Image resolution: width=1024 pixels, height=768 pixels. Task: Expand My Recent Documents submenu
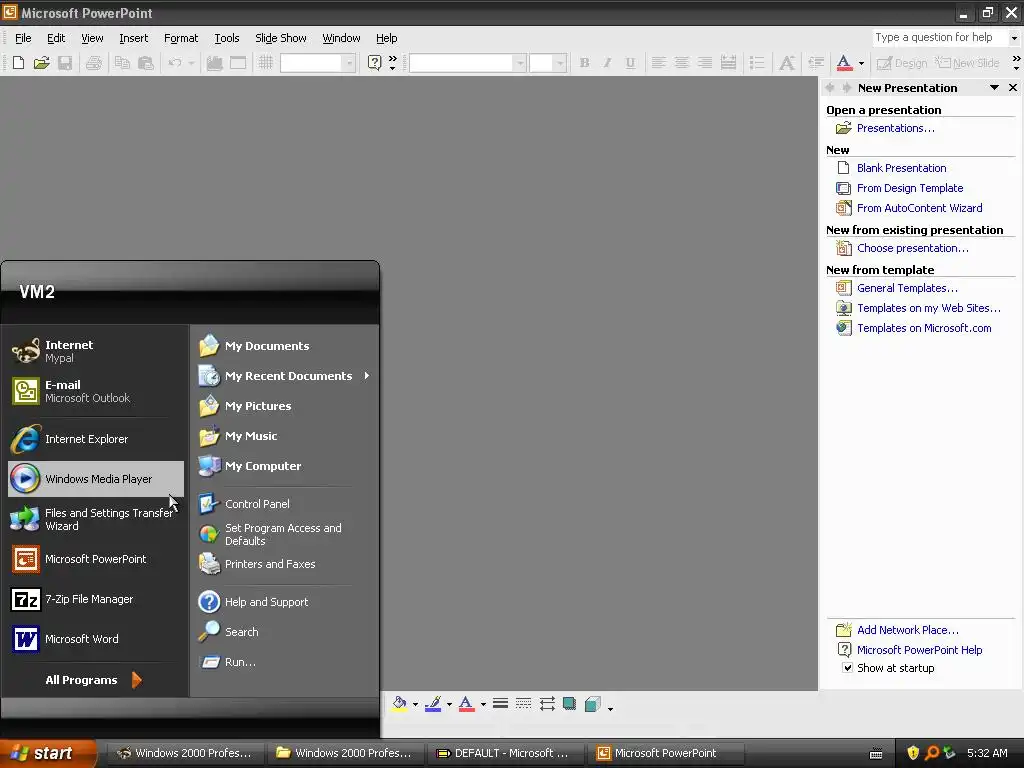tap(284, 376)
